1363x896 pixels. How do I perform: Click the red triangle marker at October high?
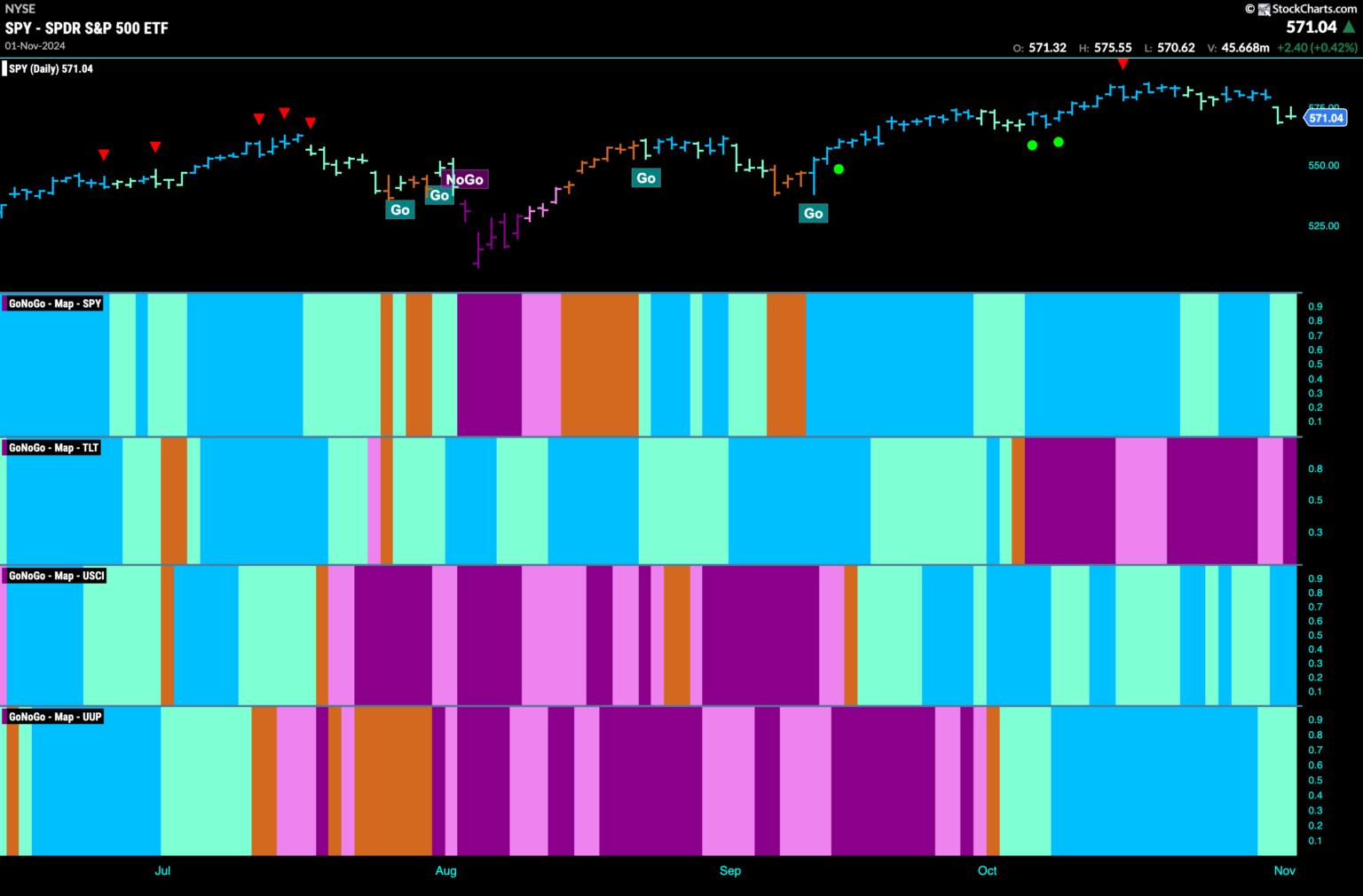(1123, 64)
